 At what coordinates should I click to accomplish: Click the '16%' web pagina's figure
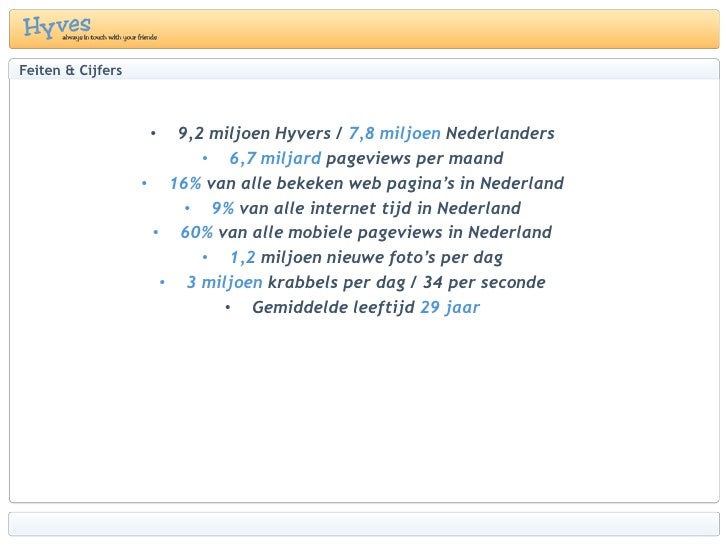pyautogui.click(x=185, y=183)
